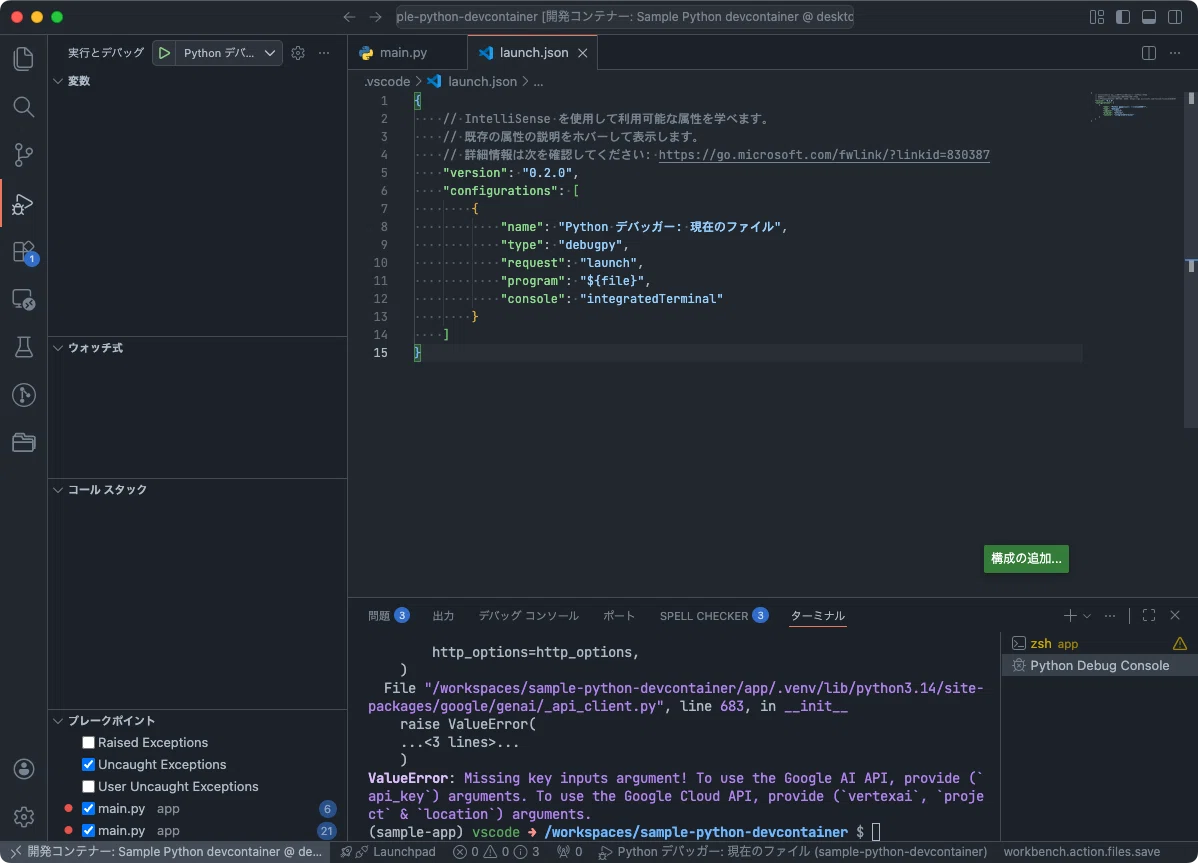Select the zsh app terminal entry
Viewport: 1198px width, 863px height.
pyautogui.click(x=1099, y=644)
